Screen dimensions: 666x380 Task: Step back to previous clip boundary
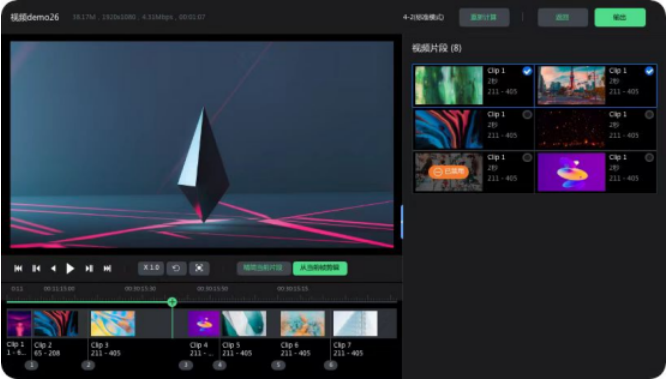(36, 268)
